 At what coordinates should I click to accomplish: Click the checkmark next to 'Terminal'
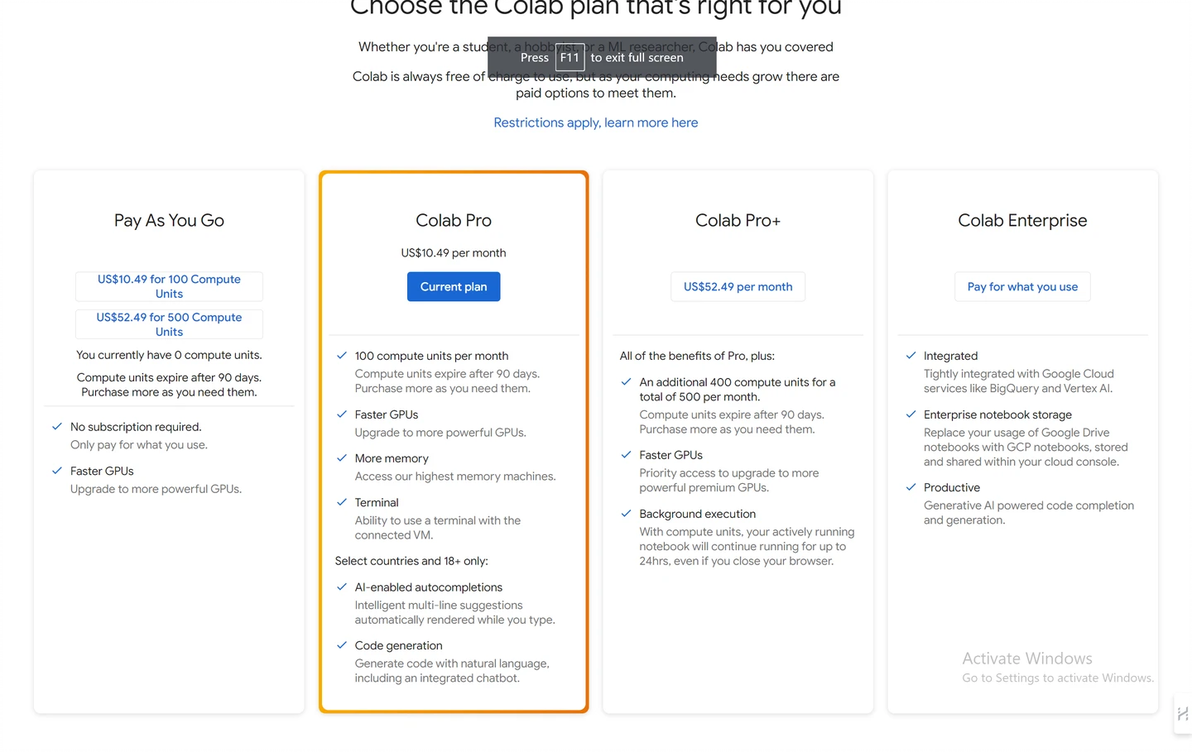tap(342, 502)
